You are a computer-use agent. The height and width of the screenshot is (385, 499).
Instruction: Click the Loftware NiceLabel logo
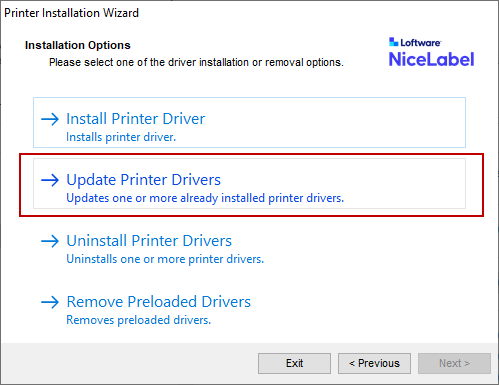click(431, 52)
